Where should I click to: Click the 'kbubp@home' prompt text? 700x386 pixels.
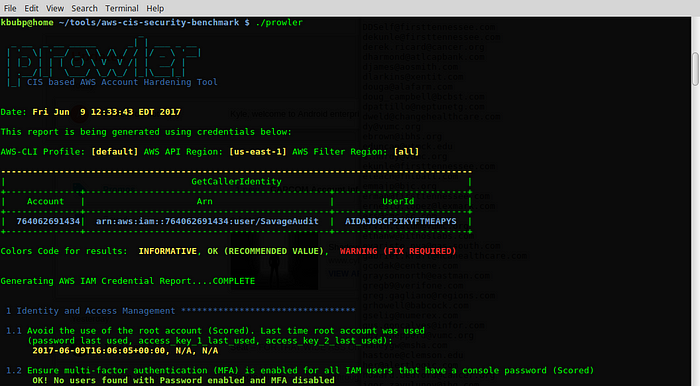[27, 22]
